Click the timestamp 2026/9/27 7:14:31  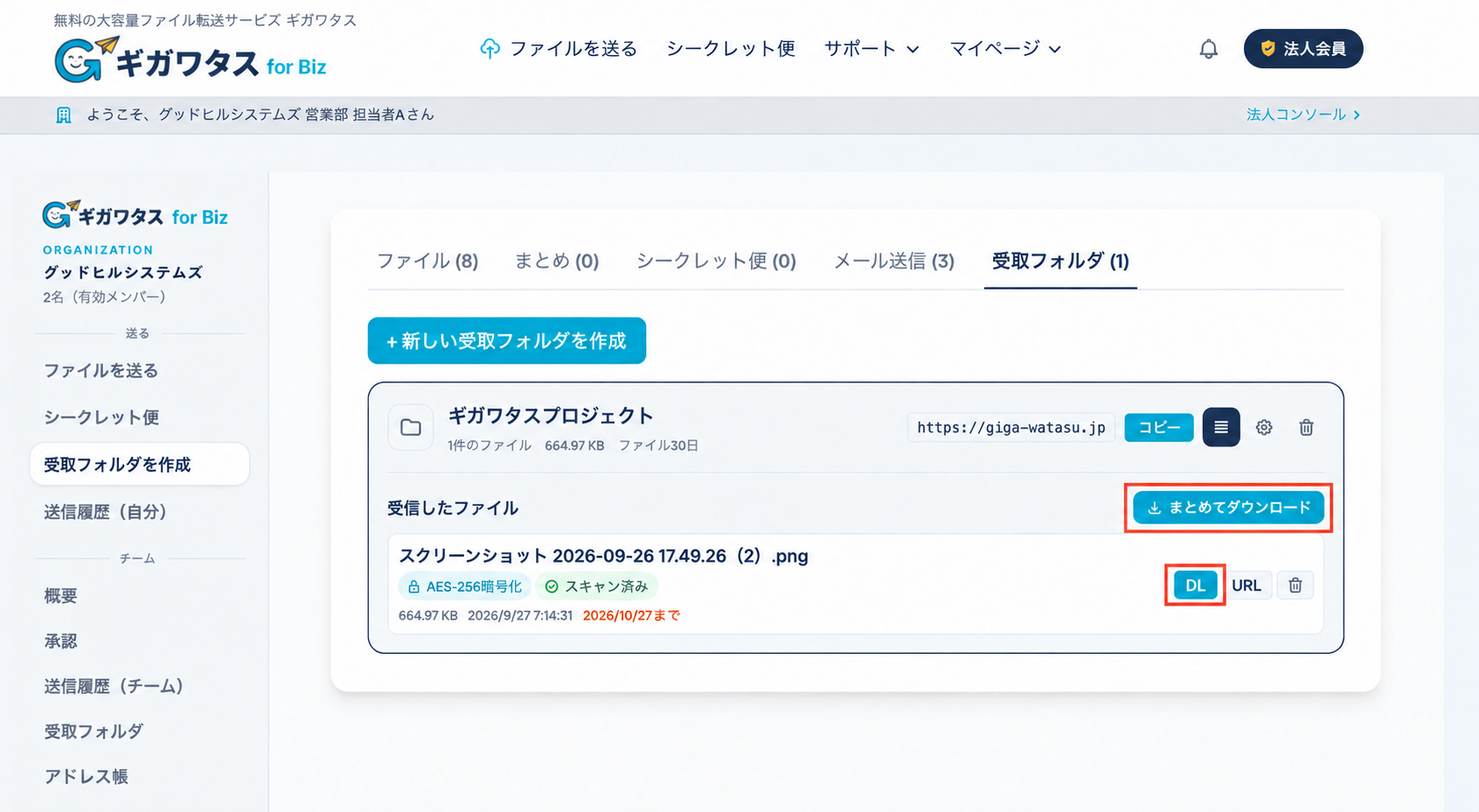point(520,615)
